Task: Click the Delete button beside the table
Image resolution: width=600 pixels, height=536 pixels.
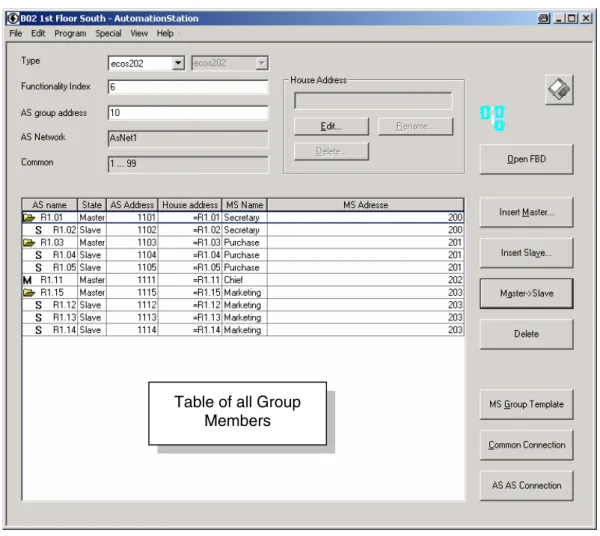Action: (x=527, y=334)
